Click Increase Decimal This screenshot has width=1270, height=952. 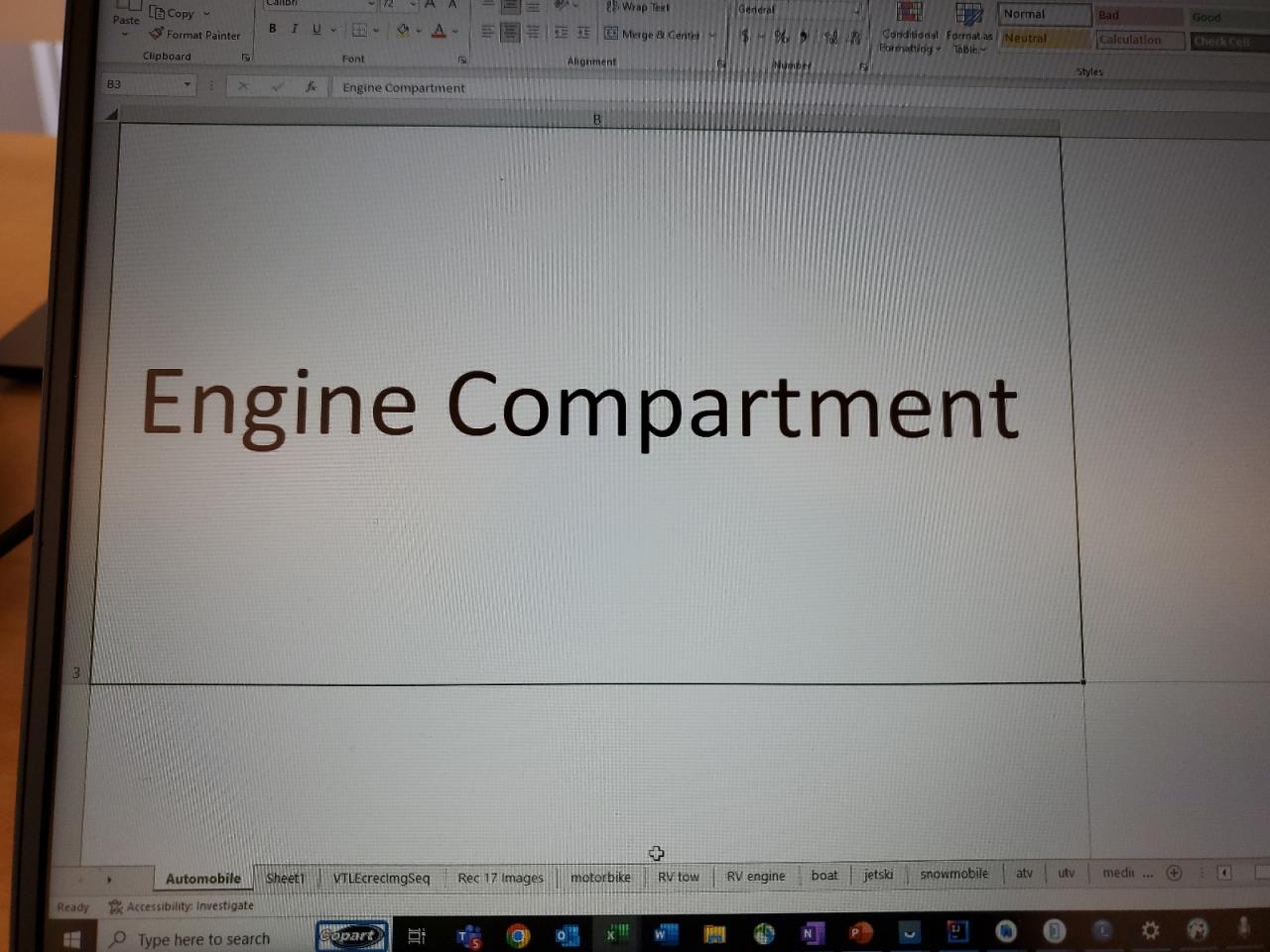(x=830, y=38)
